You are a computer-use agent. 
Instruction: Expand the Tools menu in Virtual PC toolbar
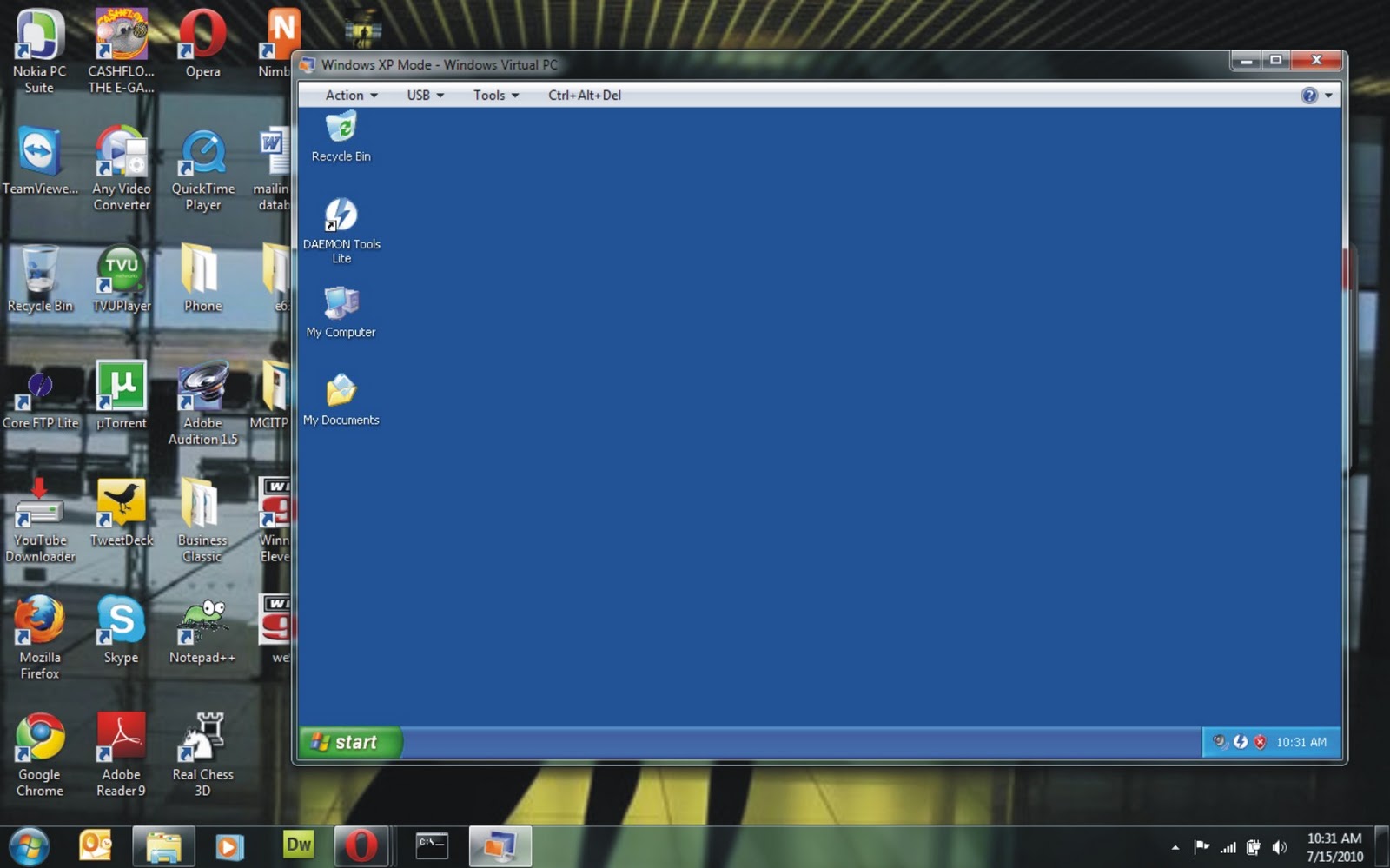coord(495,95)
